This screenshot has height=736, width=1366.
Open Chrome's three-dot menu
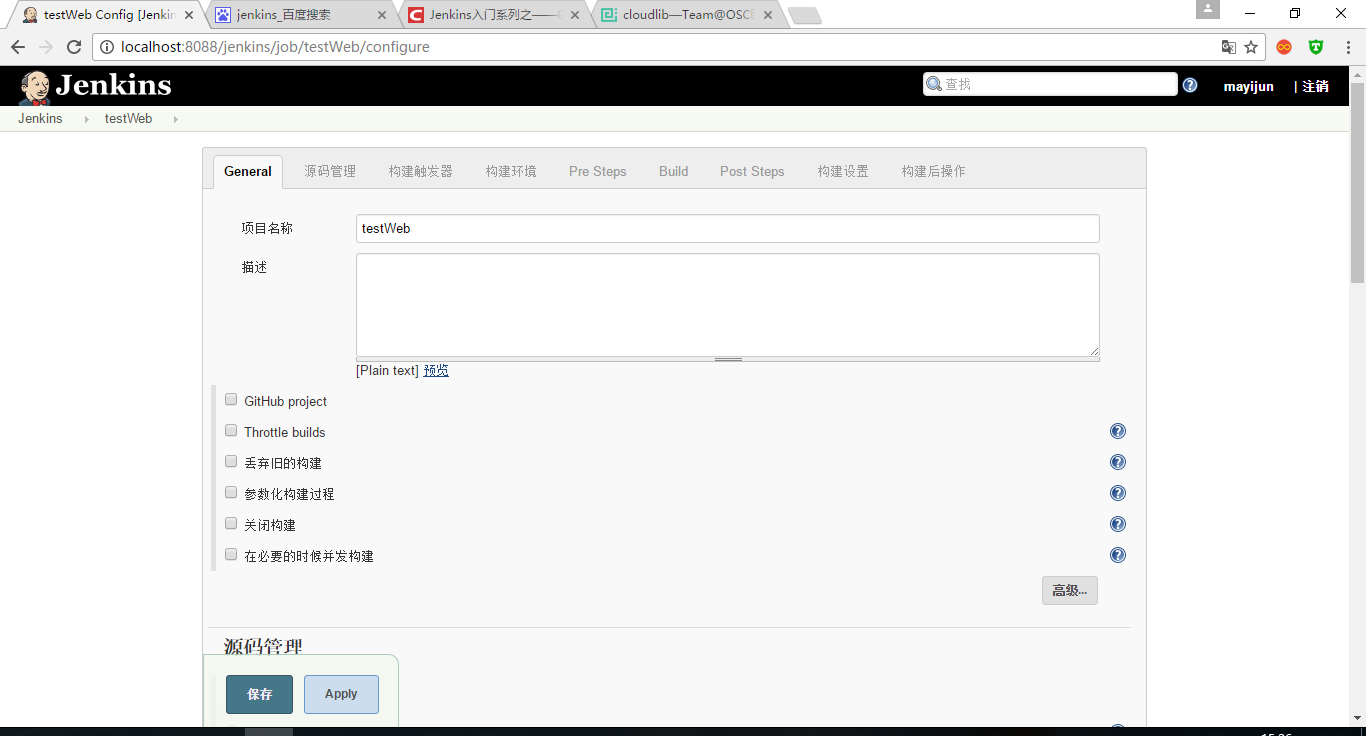pyautogui.click(x=1348, y=47)
